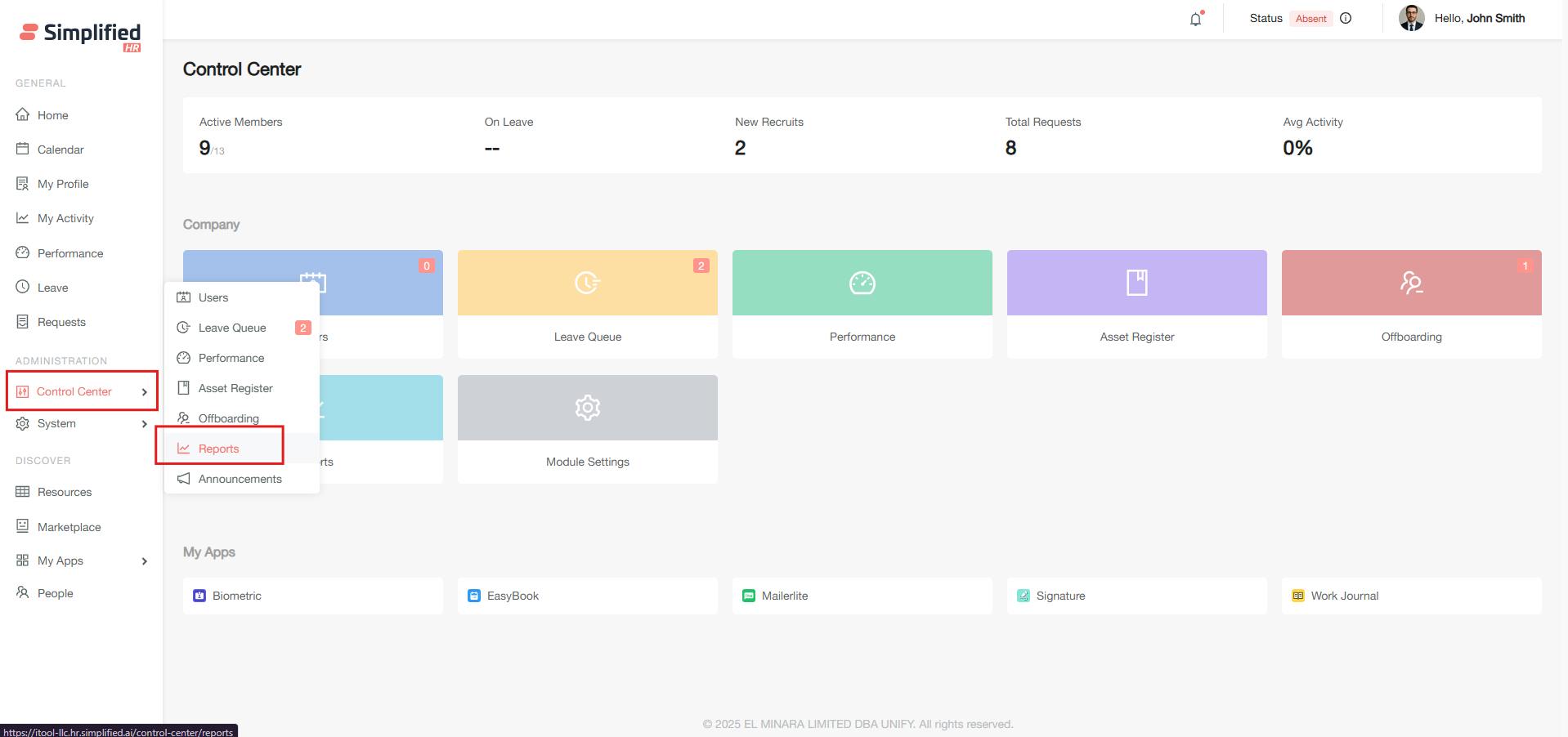Click the Leave Queue clock icon tile
The image size is (1568, 737).
coord(587,283)
